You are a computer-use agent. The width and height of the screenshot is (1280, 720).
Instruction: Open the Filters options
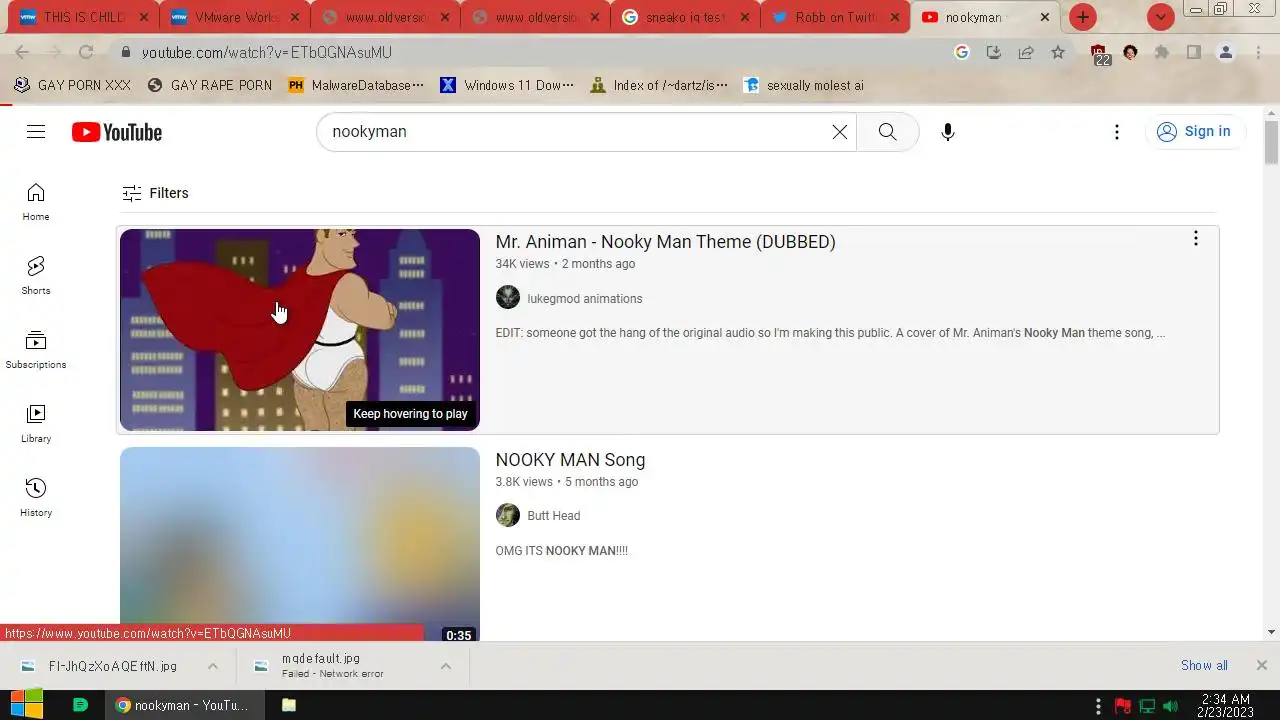155,193
